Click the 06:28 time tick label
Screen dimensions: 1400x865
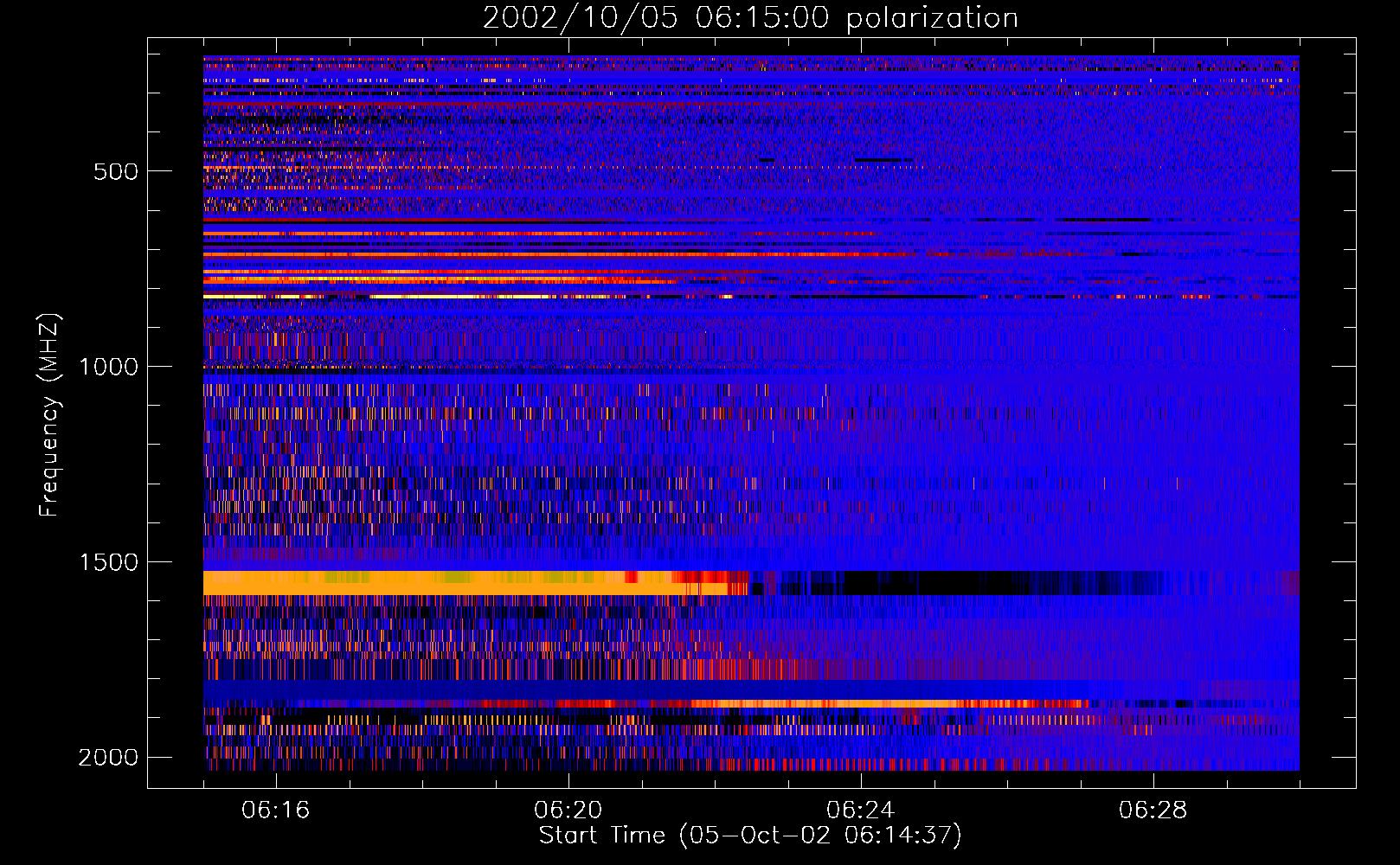[x=1153, y=811]
